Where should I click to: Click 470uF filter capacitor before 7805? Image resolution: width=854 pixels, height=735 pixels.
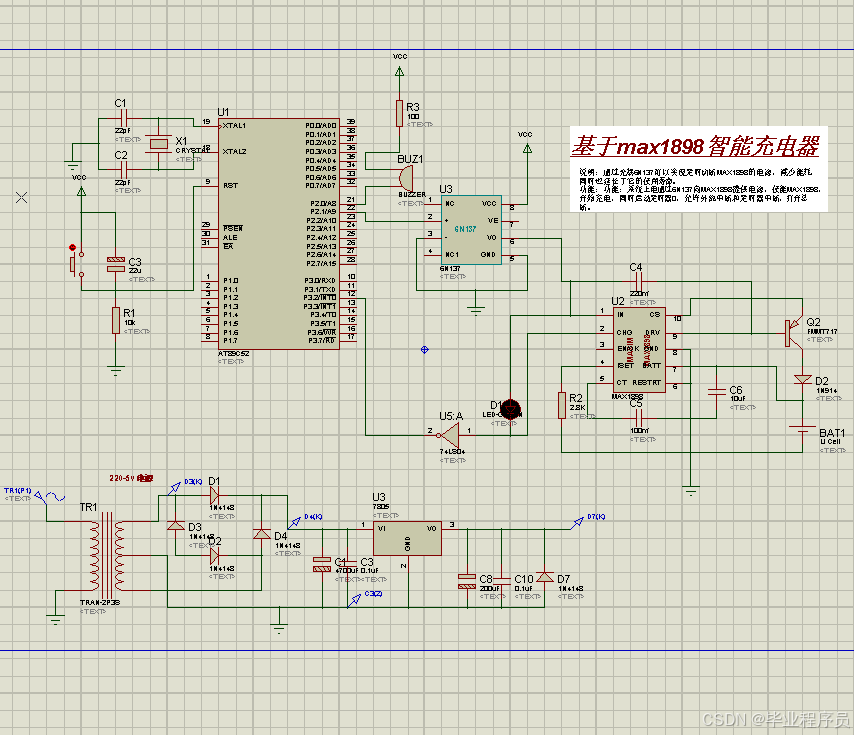322,564
